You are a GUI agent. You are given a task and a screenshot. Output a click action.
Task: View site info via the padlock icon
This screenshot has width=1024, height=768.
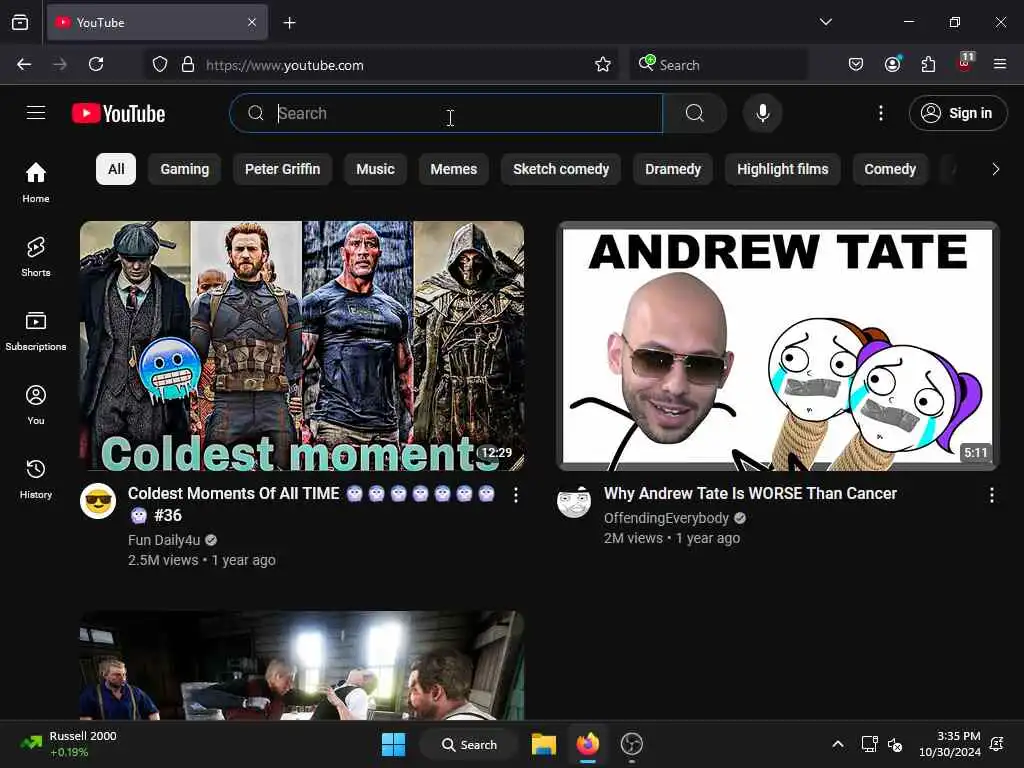tap(188, 64)
